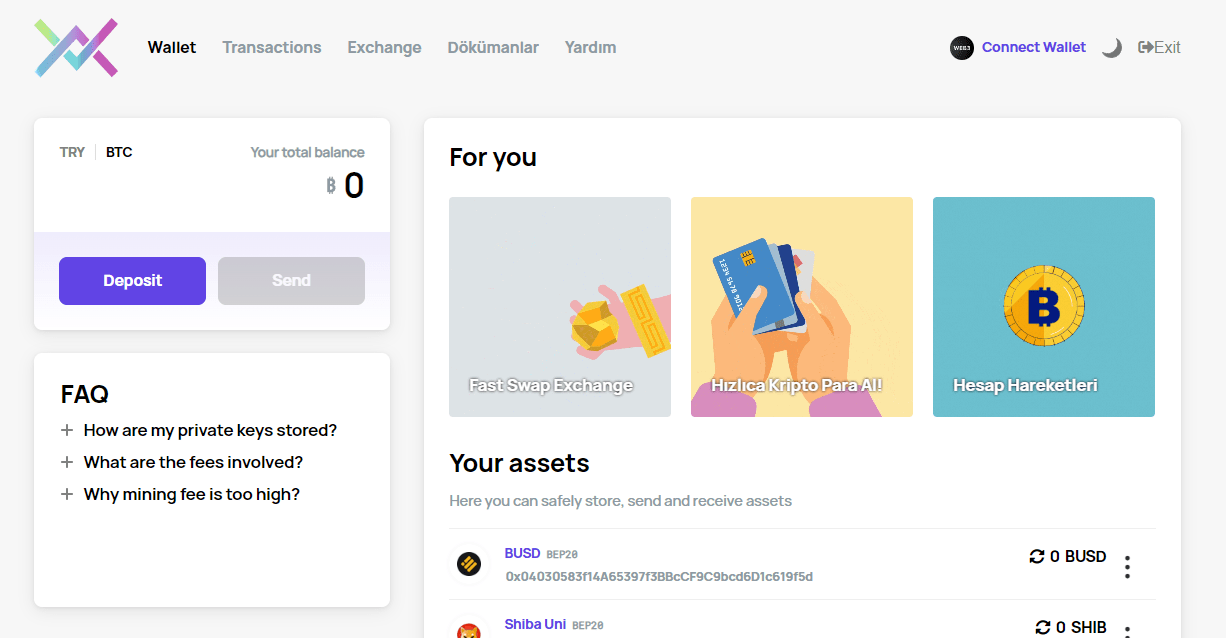The image size is (1226, 638).
Task: Click the Exit logout icon
Action: click(x=1146, y=47)
